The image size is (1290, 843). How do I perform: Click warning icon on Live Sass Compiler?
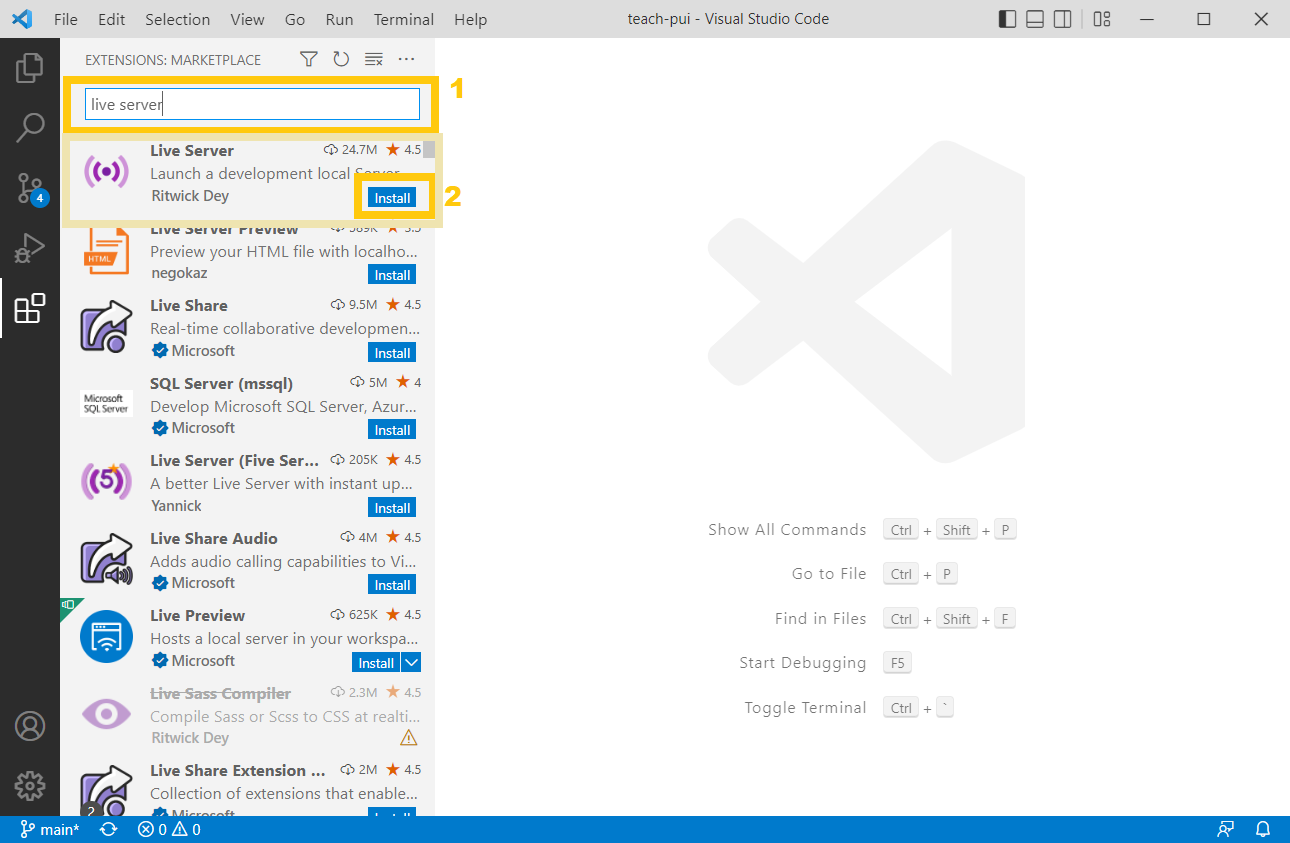pyautogui.click(x=409, y=738)
